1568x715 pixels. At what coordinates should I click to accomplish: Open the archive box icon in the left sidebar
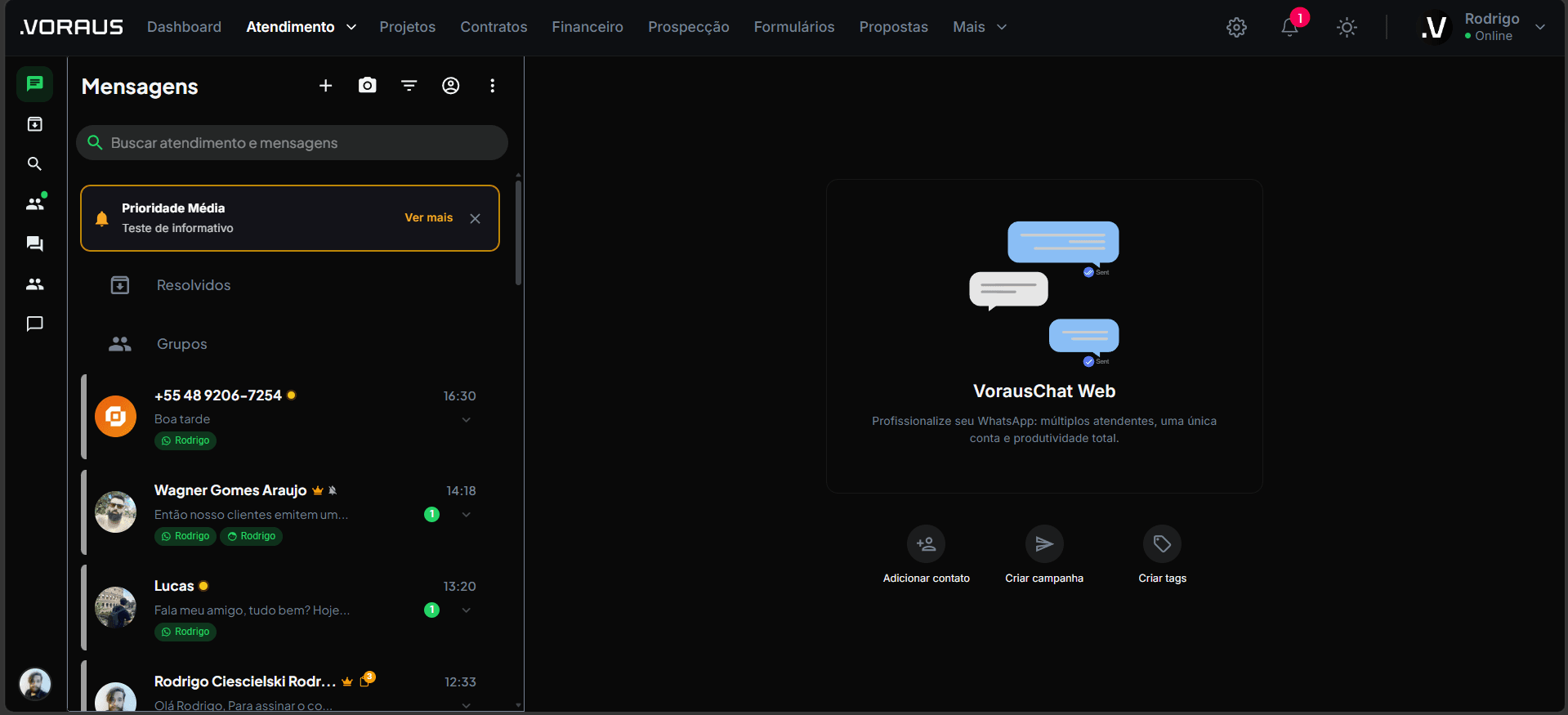tap(34, 124)
